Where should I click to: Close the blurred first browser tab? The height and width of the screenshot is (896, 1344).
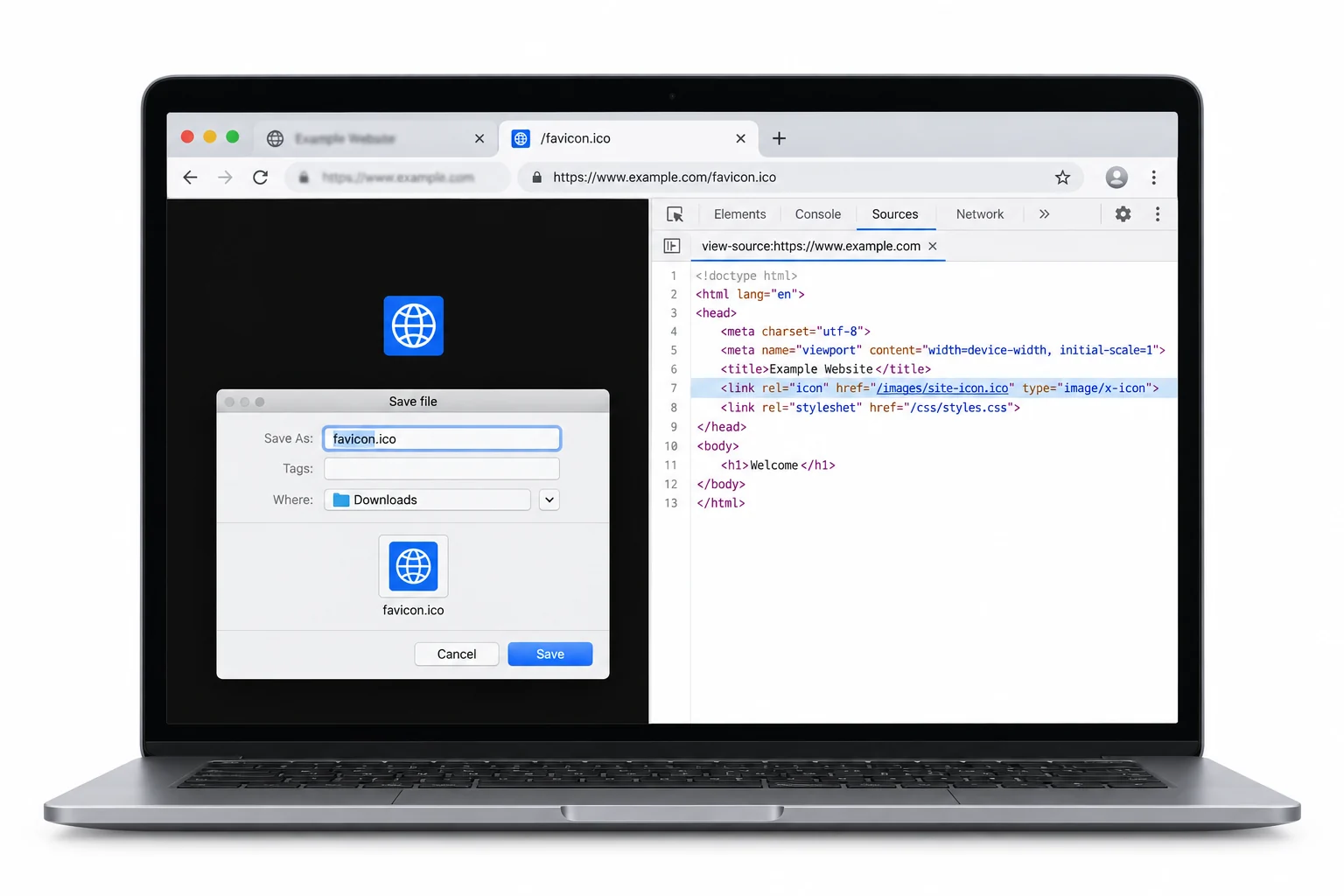[x=479, y=138]
